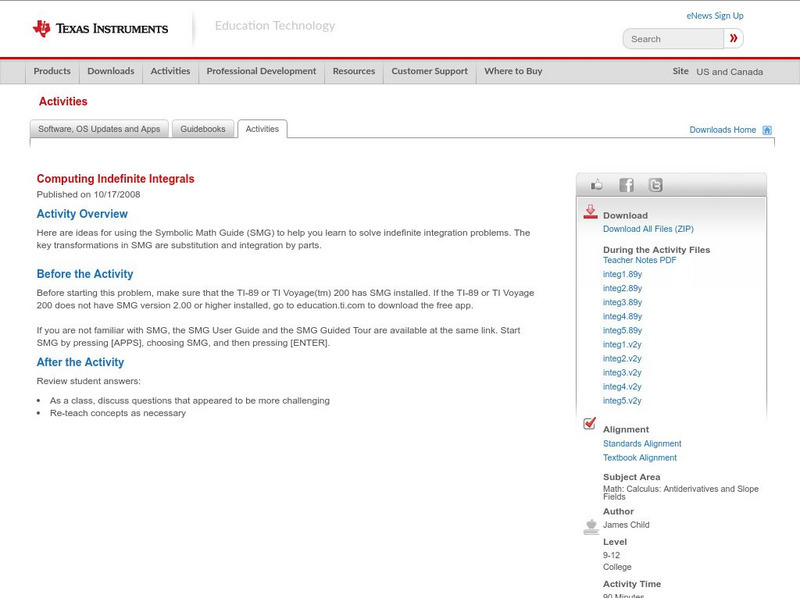Click the Alignment checkmark icon
This screenshot has width=800, height=598.
point(590,424)
